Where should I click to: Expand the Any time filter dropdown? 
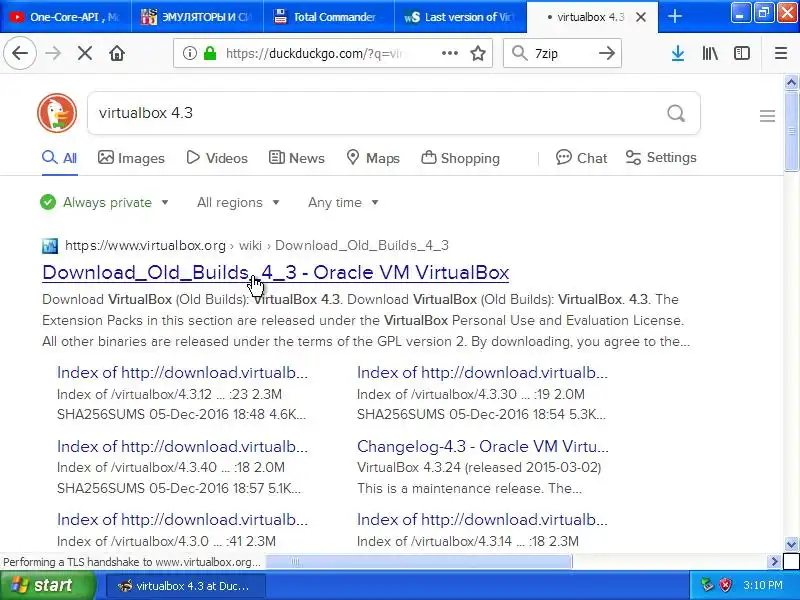343,203
